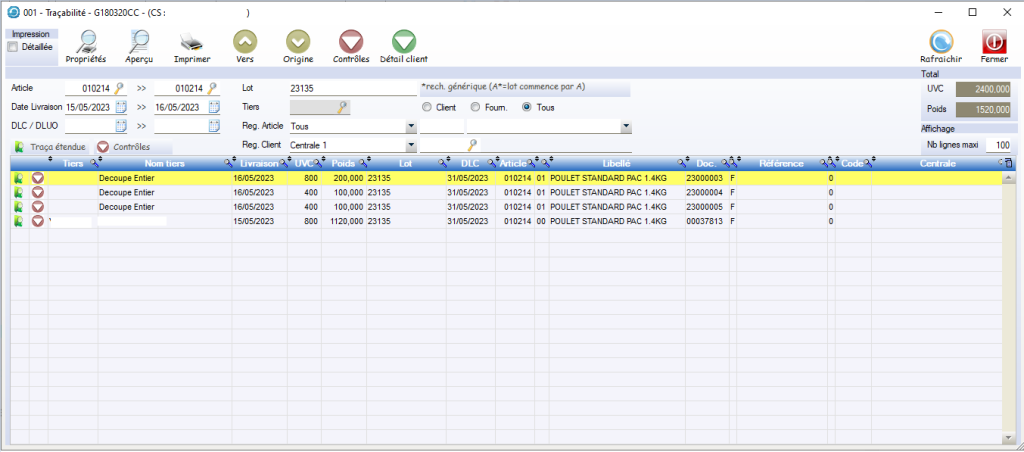Screen dimensions: 1024x452
Task: Click the Aperçu preview icon
Action: (139, 42)
